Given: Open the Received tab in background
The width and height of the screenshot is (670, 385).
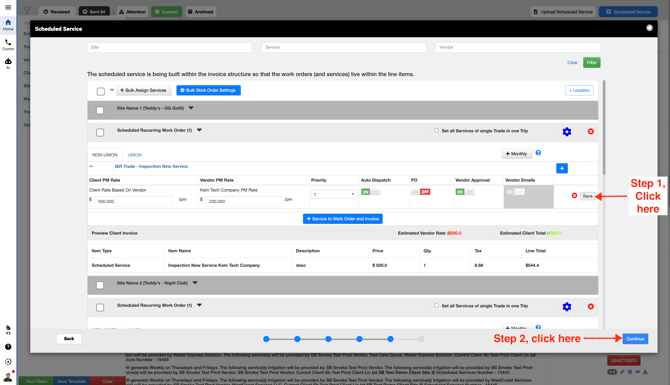Looking at the screenshot, I should pyautogui.click(x=57, y=12).
